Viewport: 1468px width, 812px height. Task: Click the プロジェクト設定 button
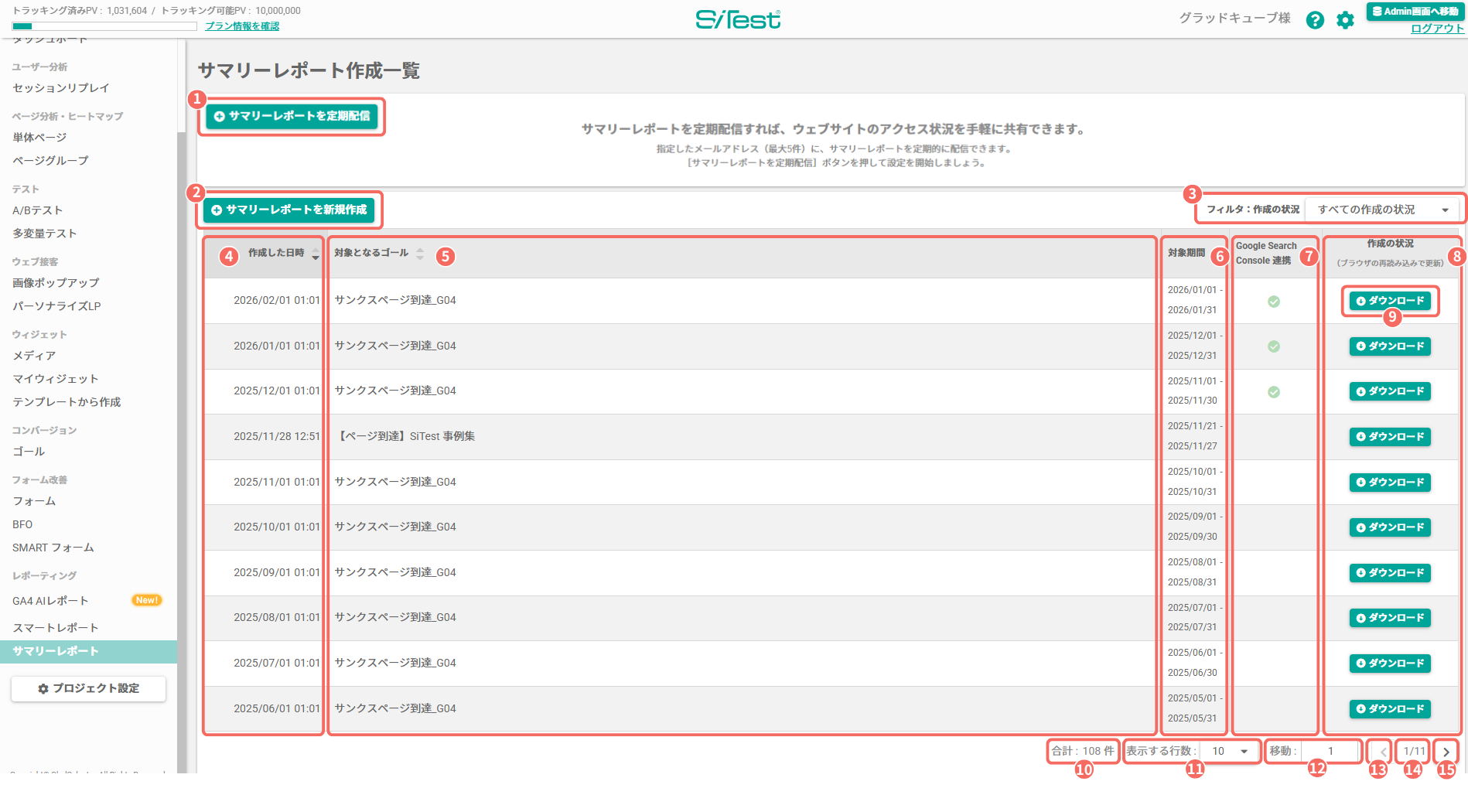tap(88, 688)
